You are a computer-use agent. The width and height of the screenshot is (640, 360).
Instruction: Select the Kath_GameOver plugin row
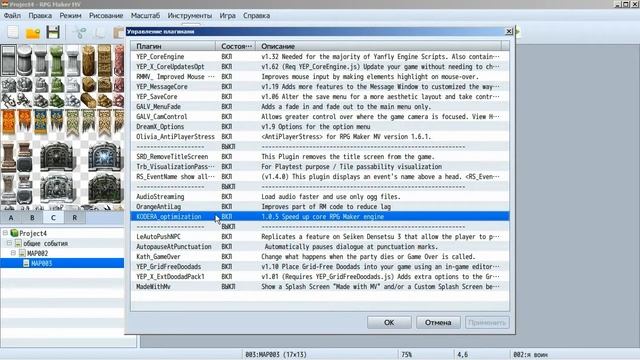point(320,256)
